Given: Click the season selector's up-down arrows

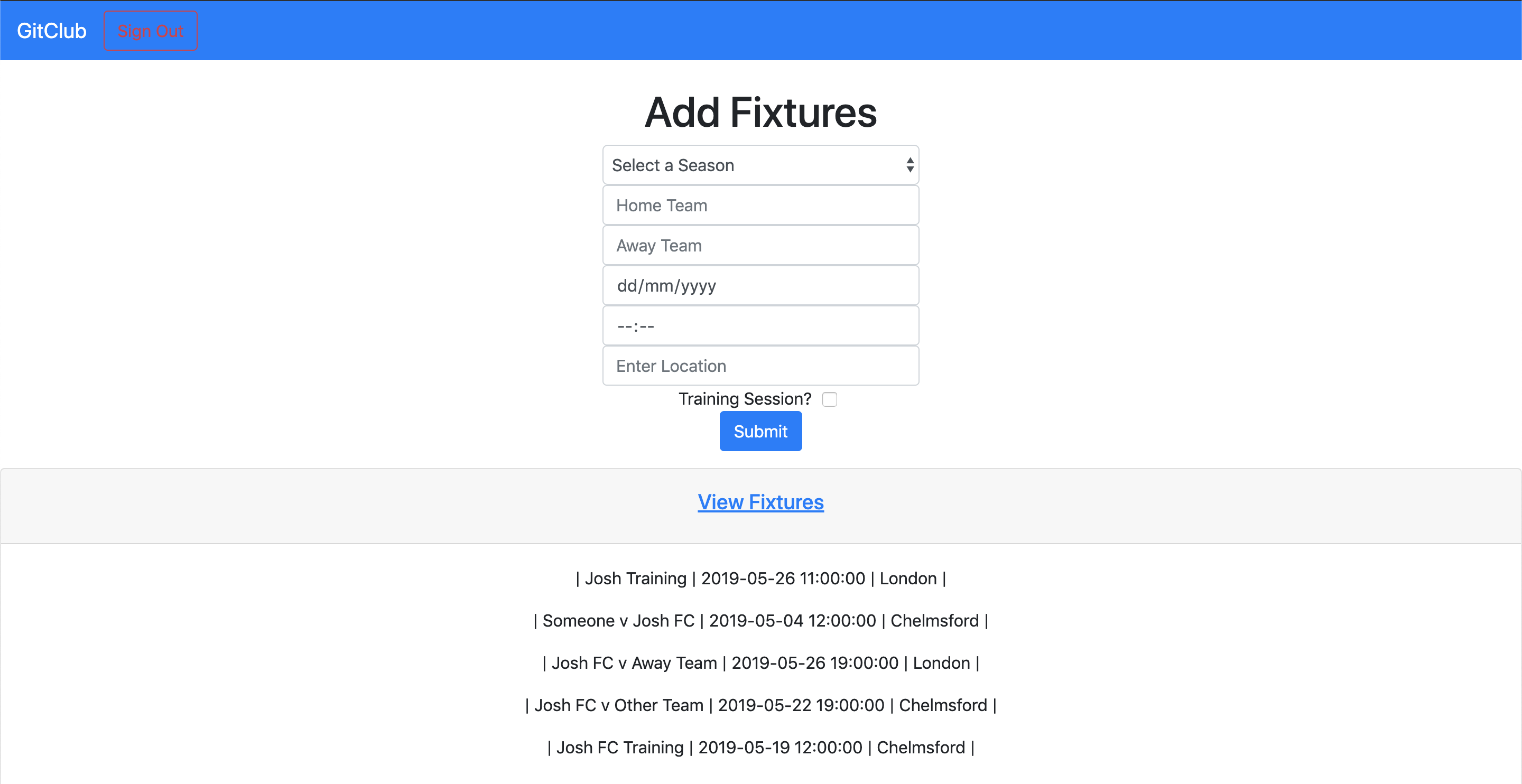Looking at the screenshot, I should 910,165.
